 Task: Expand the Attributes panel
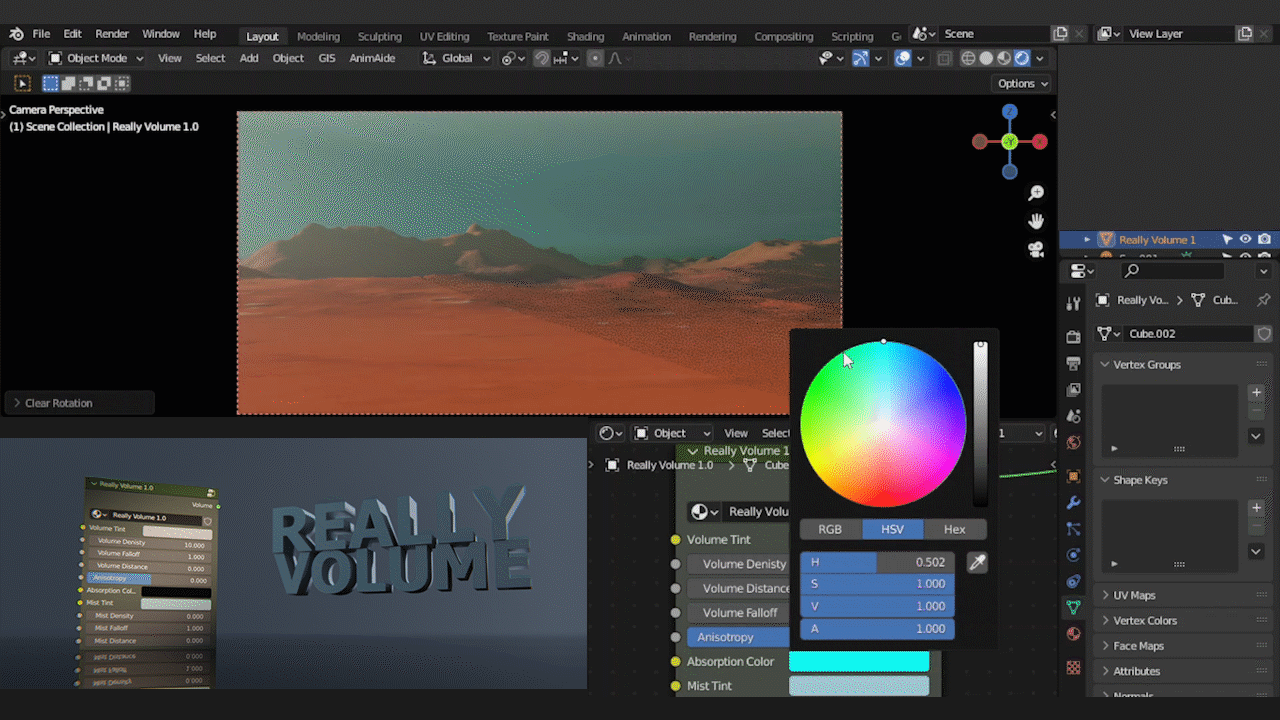click(x=1105, y=671)
